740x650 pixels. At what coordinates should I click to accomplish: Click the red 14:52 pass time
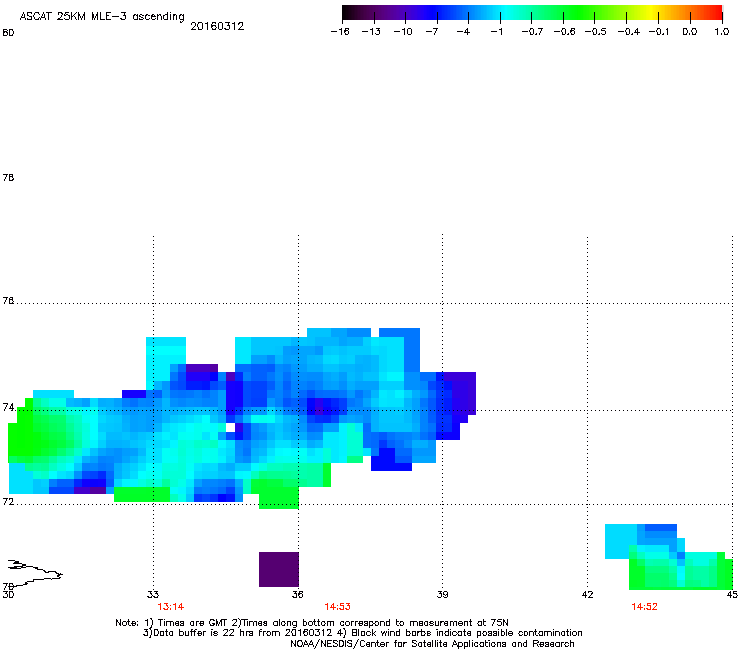(x=644, y=607)
